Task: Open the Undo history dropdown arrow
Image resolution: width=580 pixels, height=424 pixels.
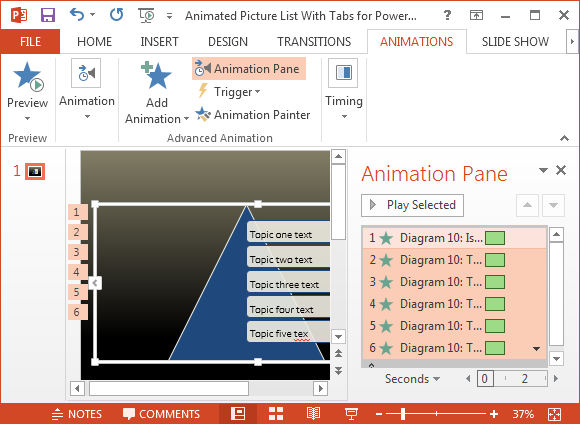Action: (x=92, y=15)
